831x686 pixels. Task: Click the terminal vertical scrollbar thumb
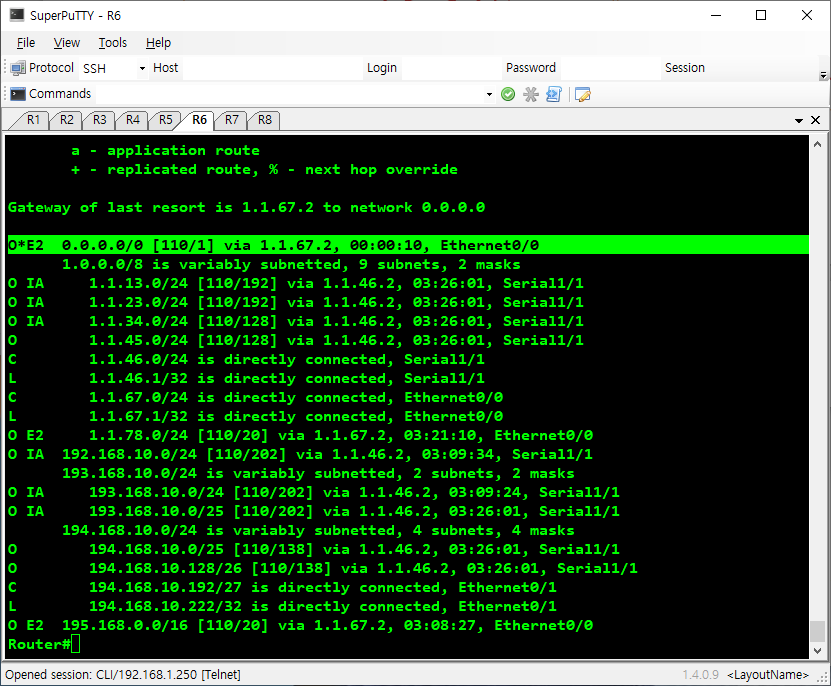click(817, 631)
